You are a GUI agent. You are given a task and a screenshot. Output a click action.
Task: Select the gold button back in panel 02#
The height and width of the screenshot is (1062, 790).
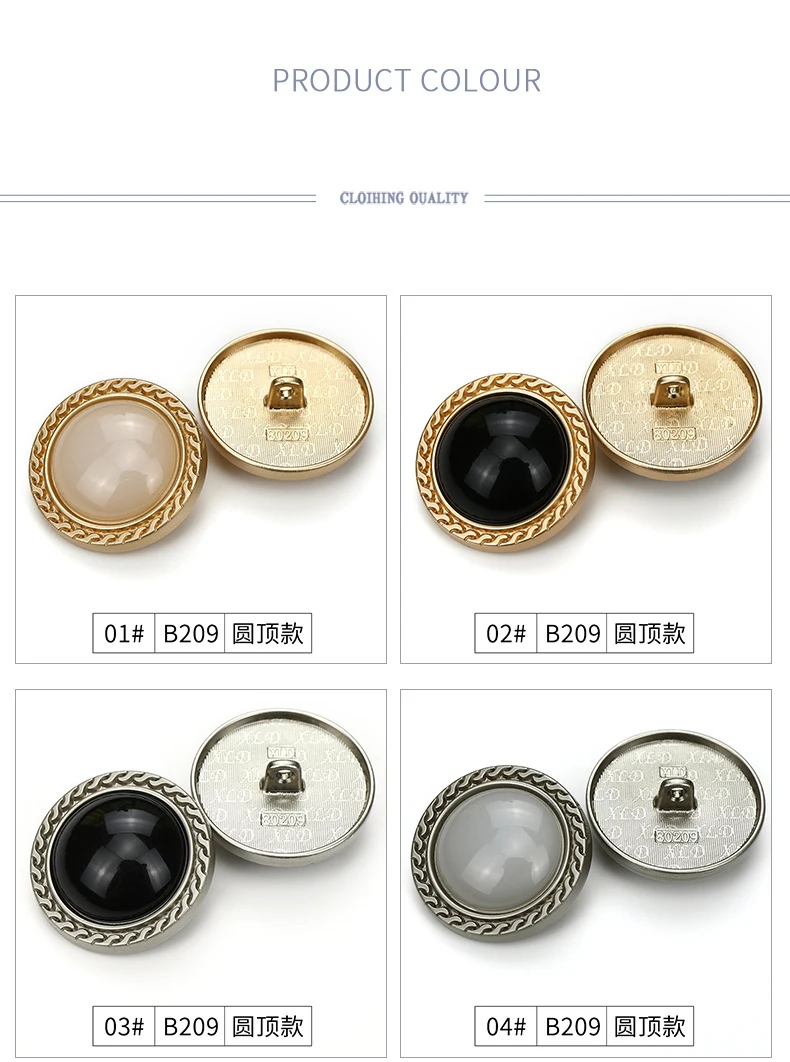672,402
